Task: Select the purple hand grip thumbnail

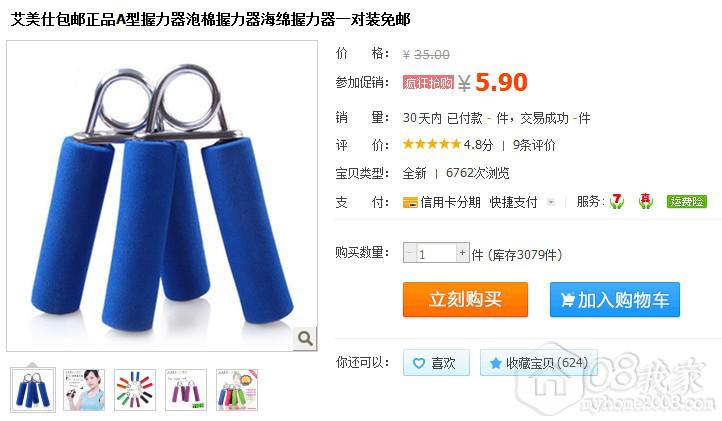Action: coord(186,390)
